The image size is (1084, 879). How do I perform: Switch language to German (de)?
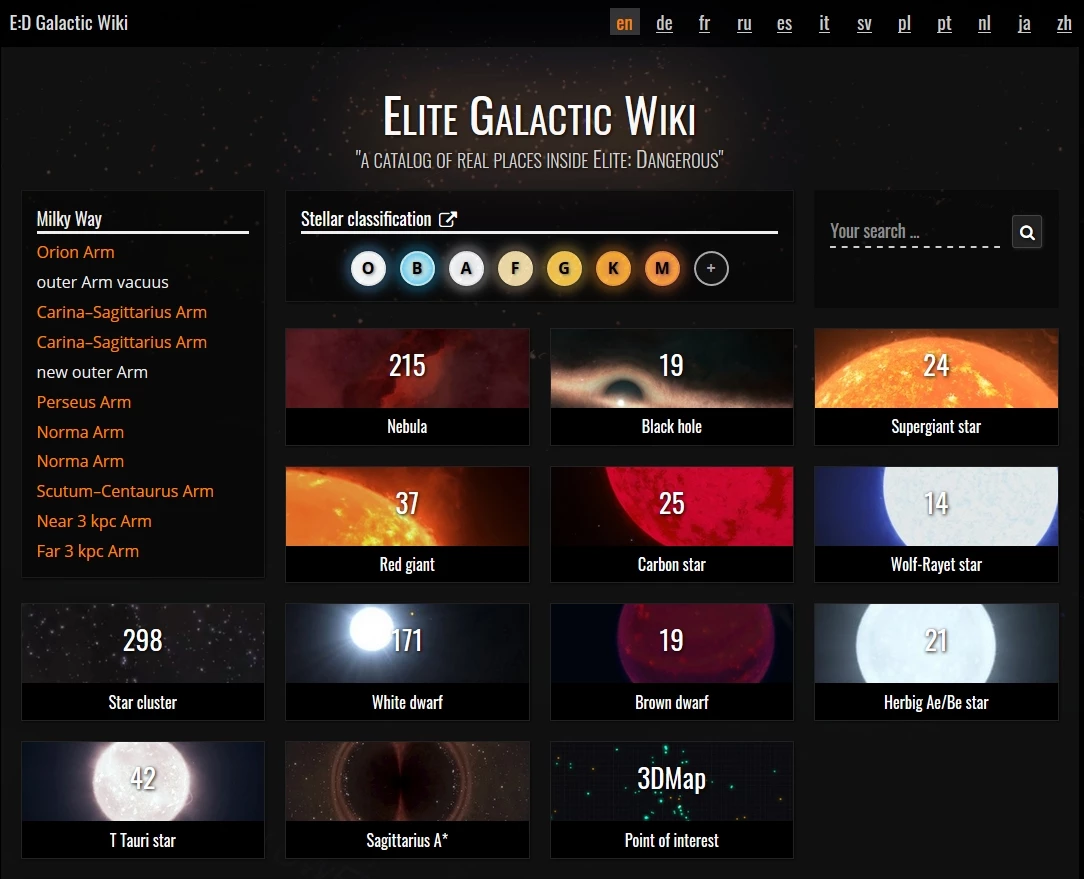coord(664,23)
